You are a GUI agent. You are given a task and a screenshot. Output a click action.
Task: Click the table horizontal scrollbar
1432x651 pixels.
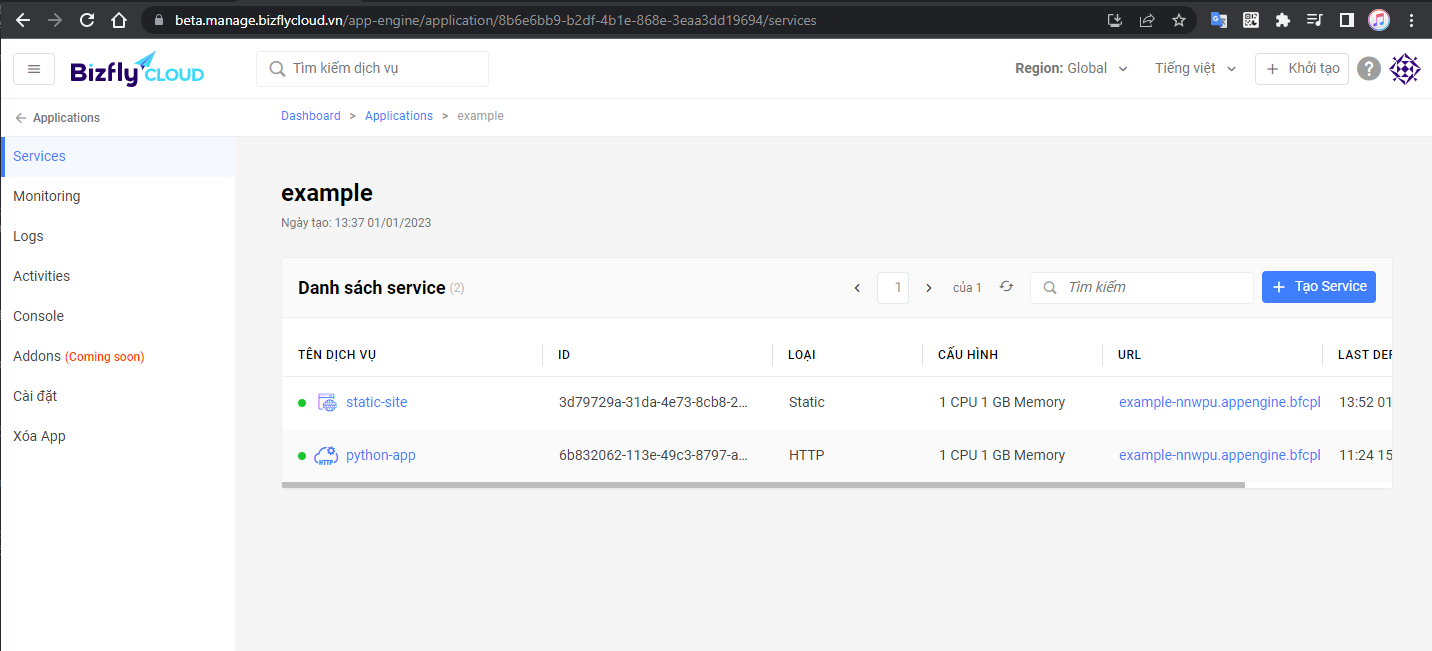[x=763, y=484]
